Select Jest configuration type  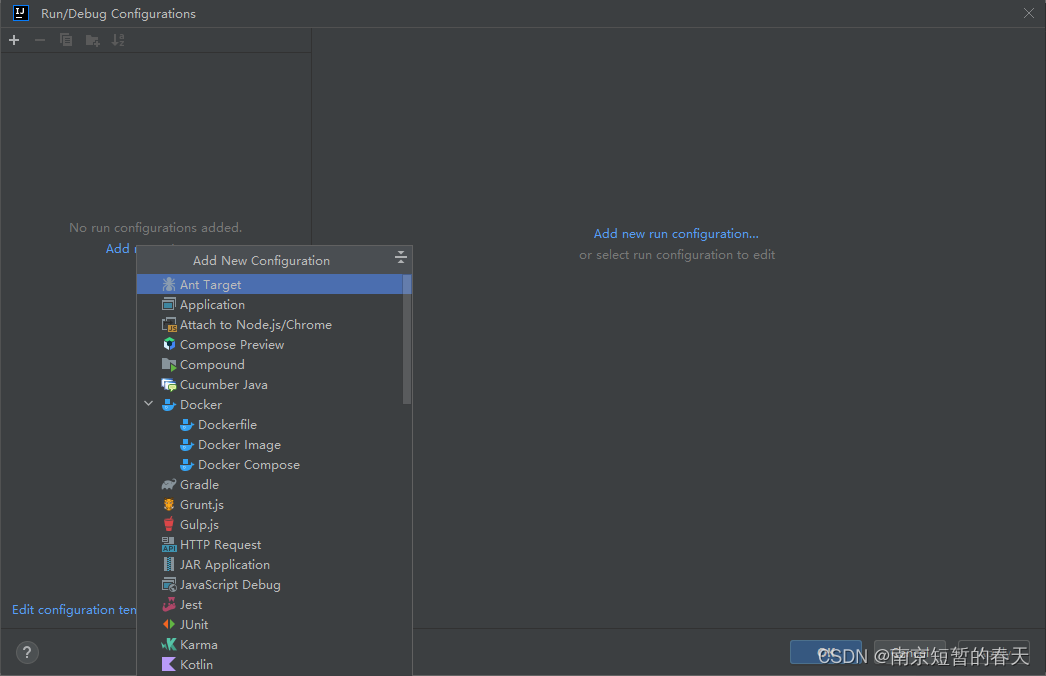click(x=274, y=605)
